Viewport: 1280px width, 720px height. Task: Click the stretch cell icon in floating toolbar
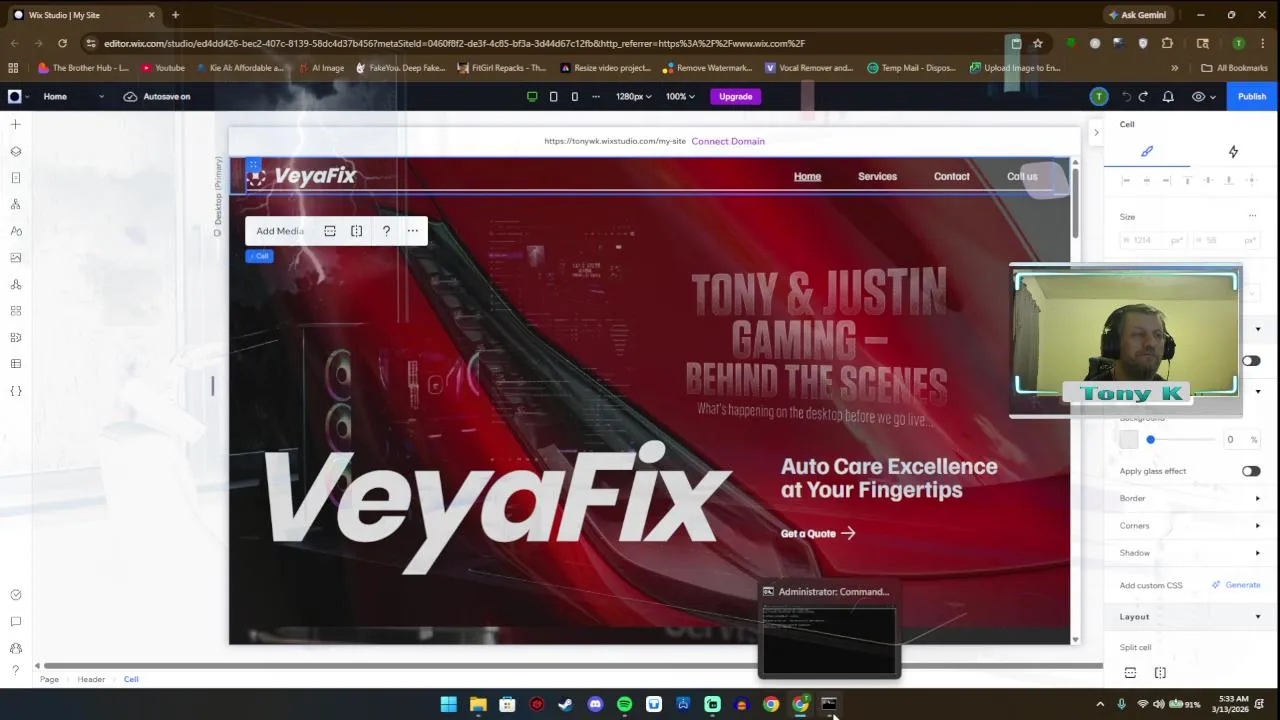click(x=330, y=231)
